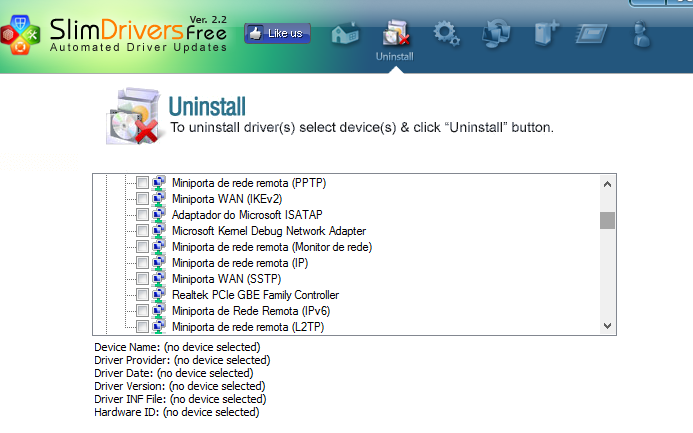Click the Hardware ID info line

[x=177, y=412]
